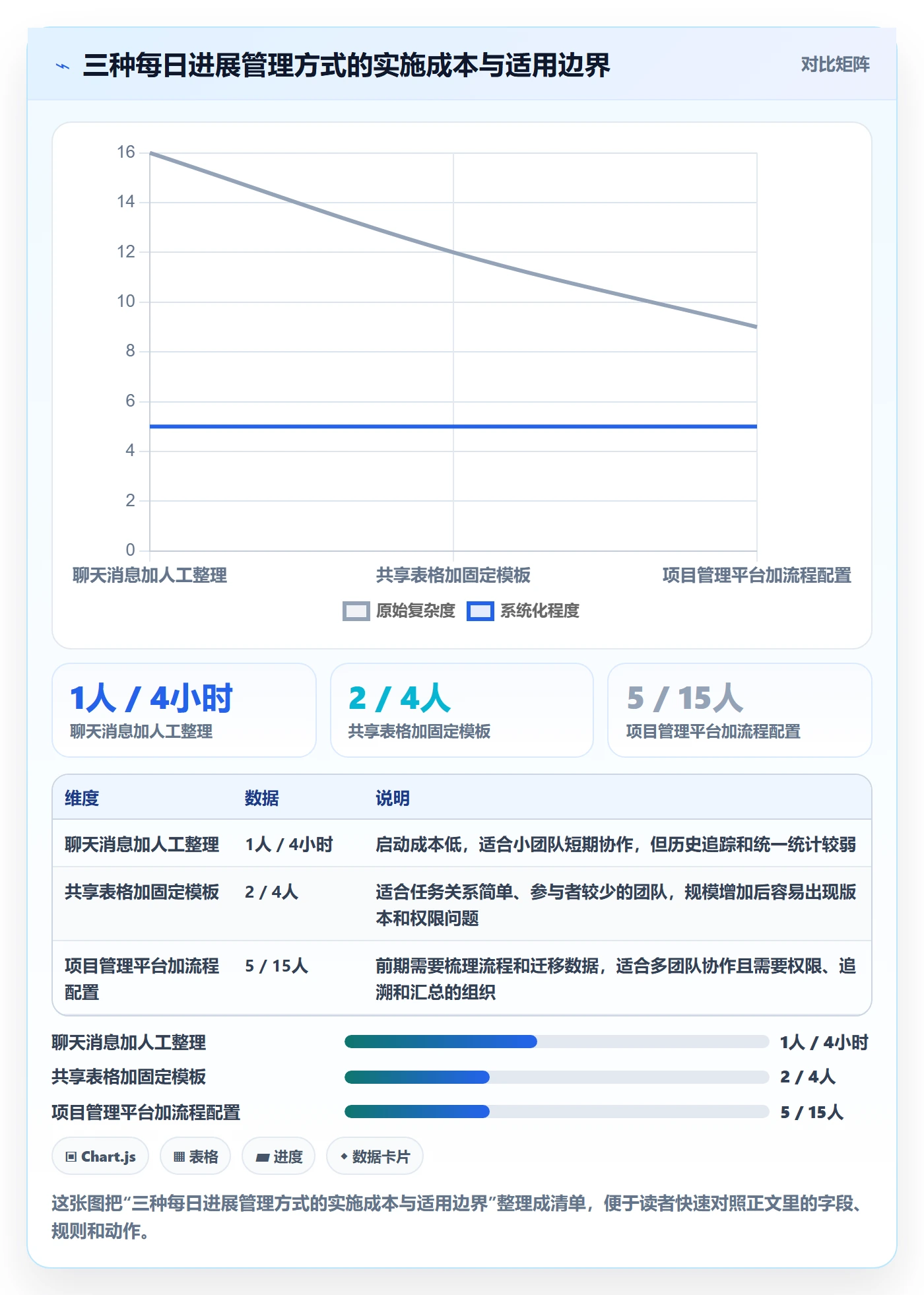Screen dimensions: 924x1295
Task: Click the 共享表格加固定模板 progress bar
Action: click(556, 1077)
